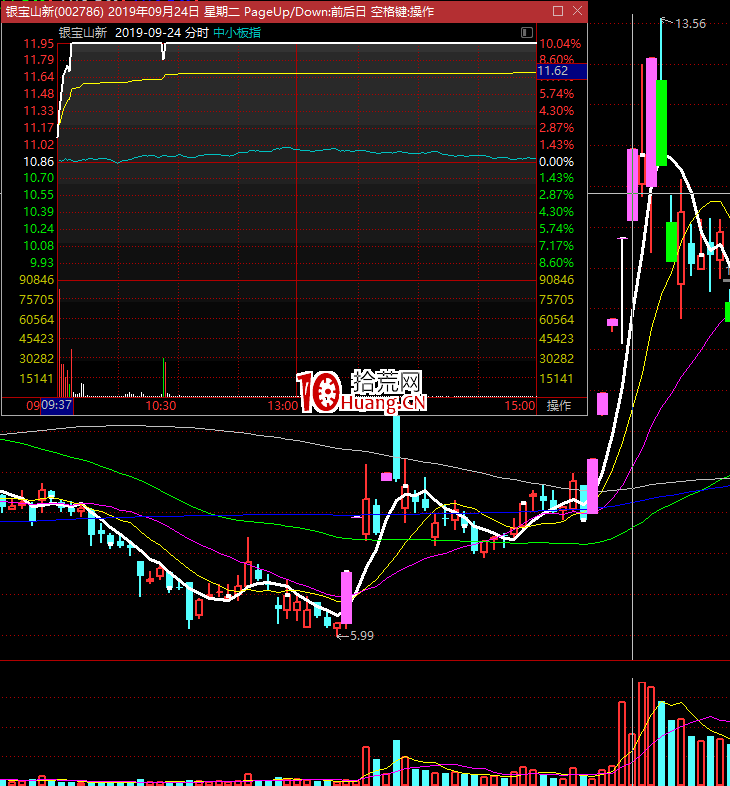The height and width of the screenshot is (786, 730).
Task: Click the 9.93 bottom price label
Action: pos(42,263)
